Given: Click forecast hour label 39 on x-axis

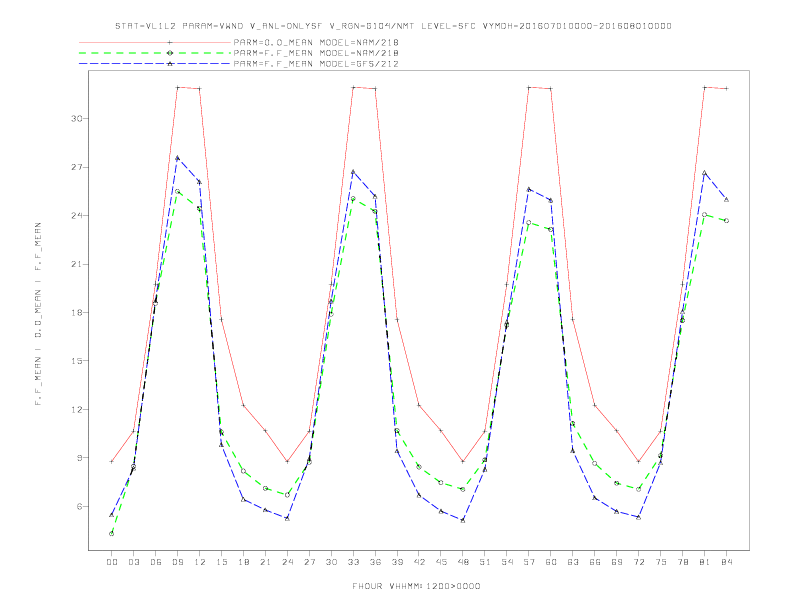Looking at the screenshot, I should click(397, 562).
